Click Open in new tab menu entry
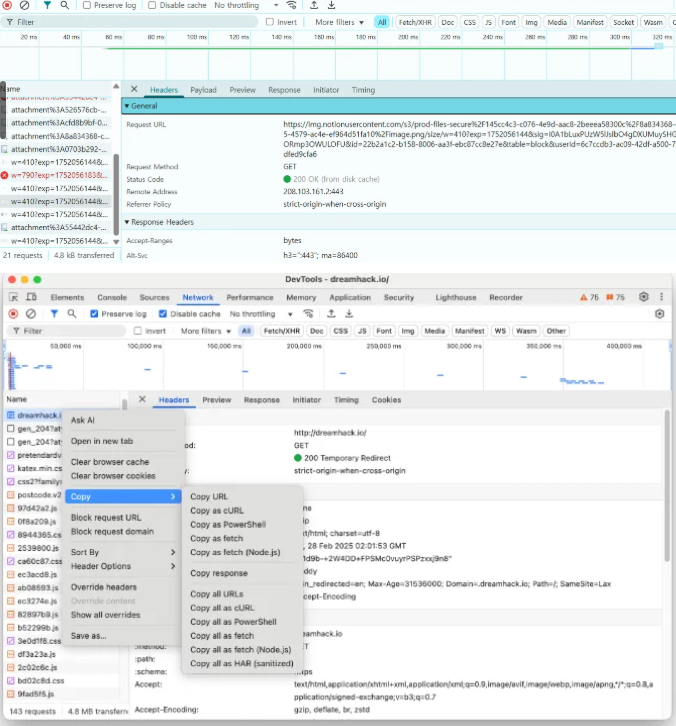This screenshot has width=676, height=726. click(x=102, y=441)
